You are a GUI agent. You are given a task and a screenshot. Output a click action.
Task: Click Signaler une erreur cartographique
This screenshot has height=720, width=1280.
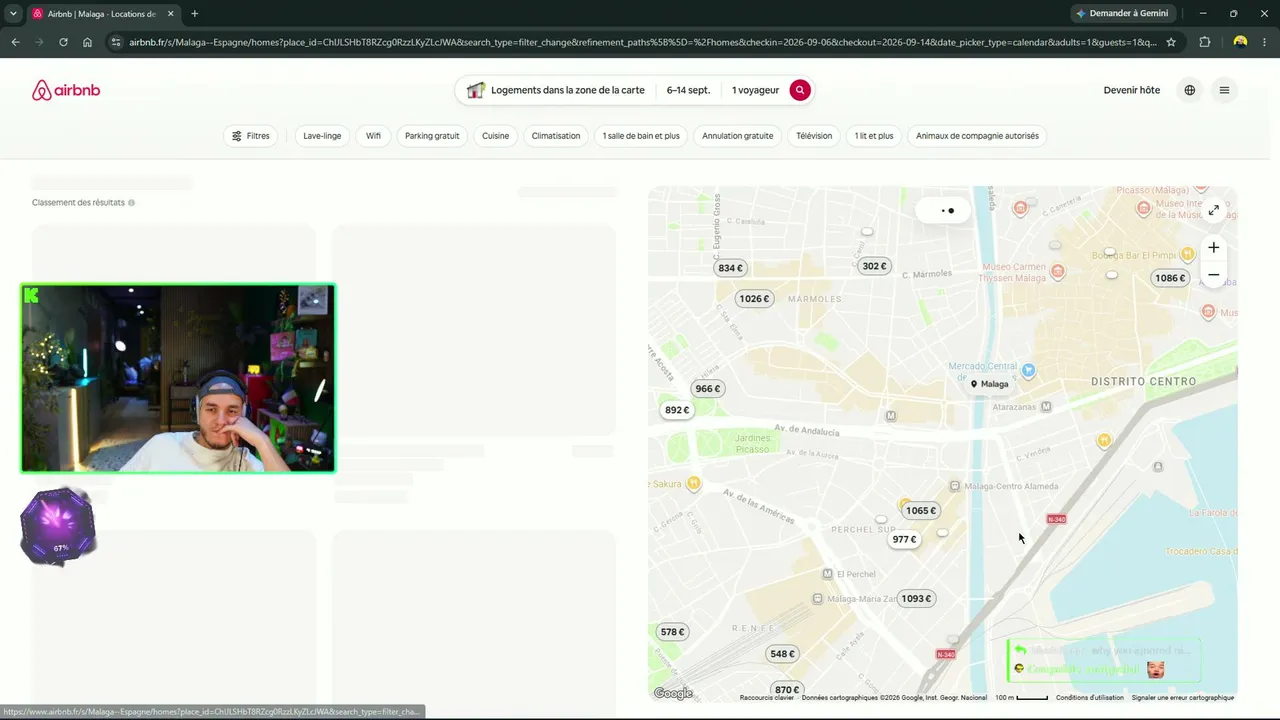coord(1183,698)
